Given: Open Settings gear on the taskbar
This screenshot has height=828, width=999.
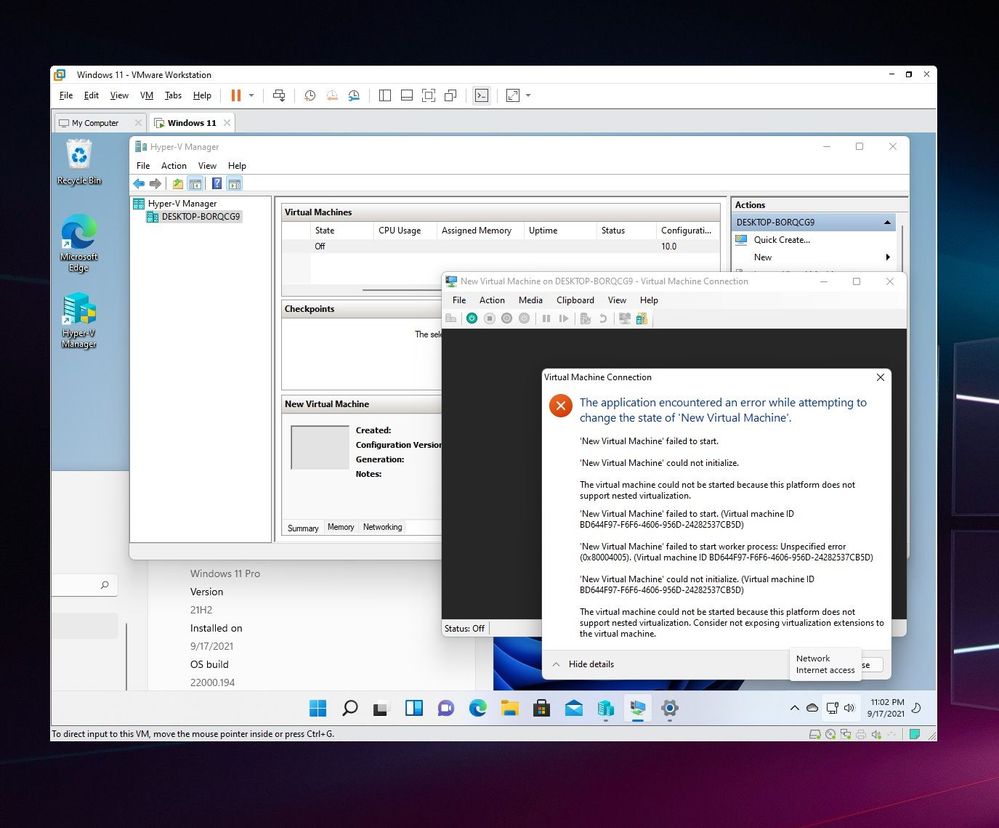Looking at the screenshot, I should coord(670,708).
